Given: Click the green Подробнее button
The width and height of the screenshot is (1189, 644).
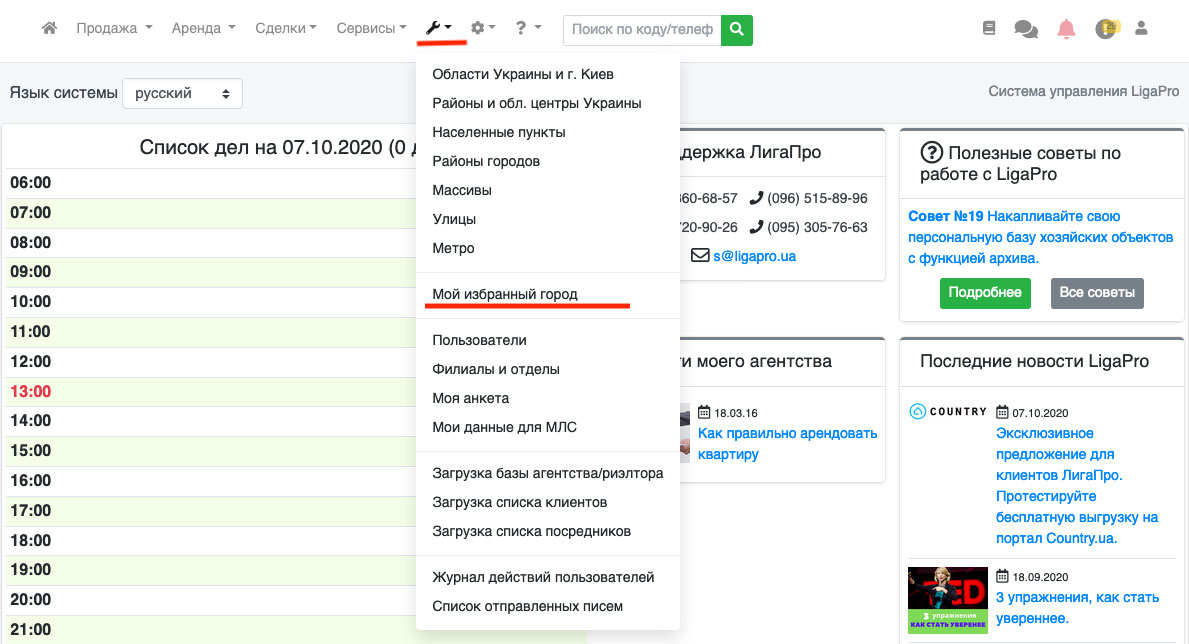Looking at the screenshot, I should click(x=985, y=293).
